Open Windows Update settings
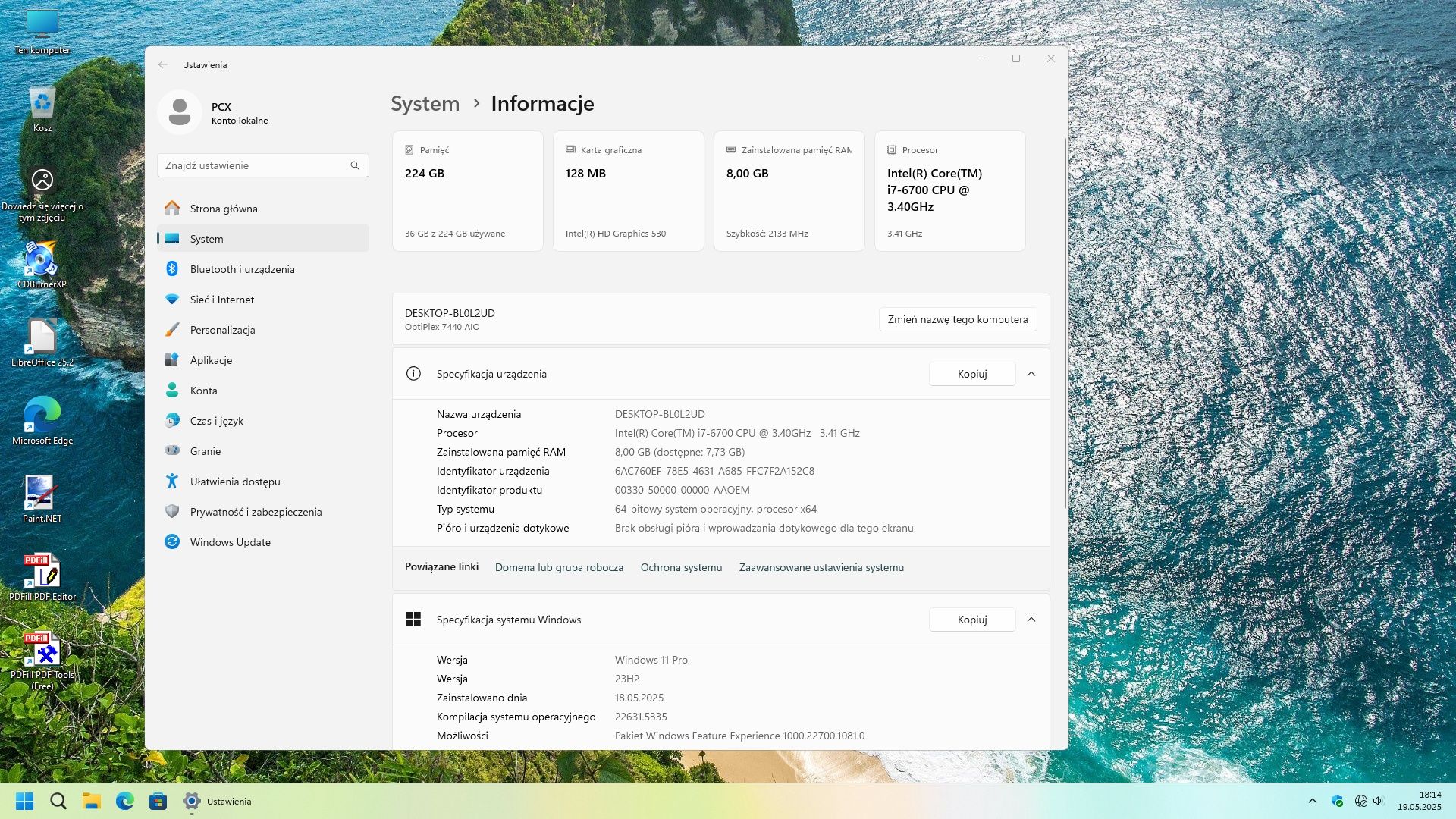Image resolution: width=1456 pixels, height=819 pixels. pyautogui.click(x=262, y=542)
